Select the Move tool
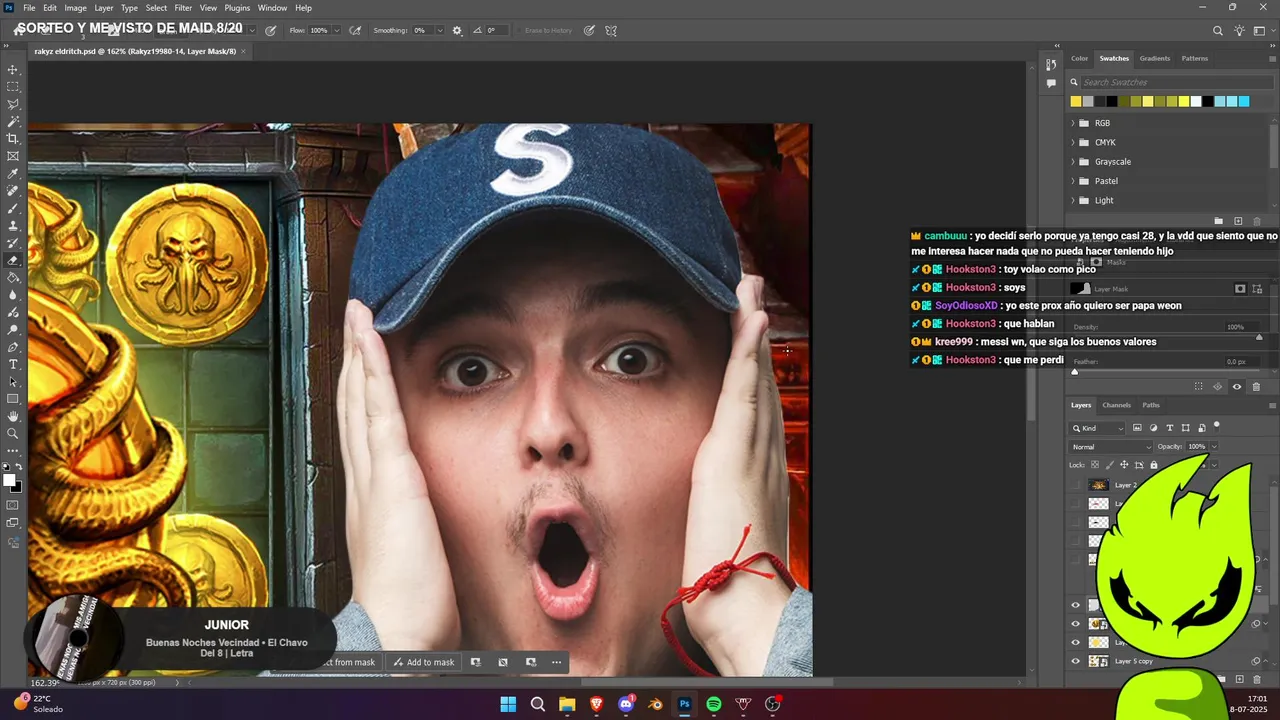The width and height of the screenshot is (1280, 720). (x=13, y=70)
